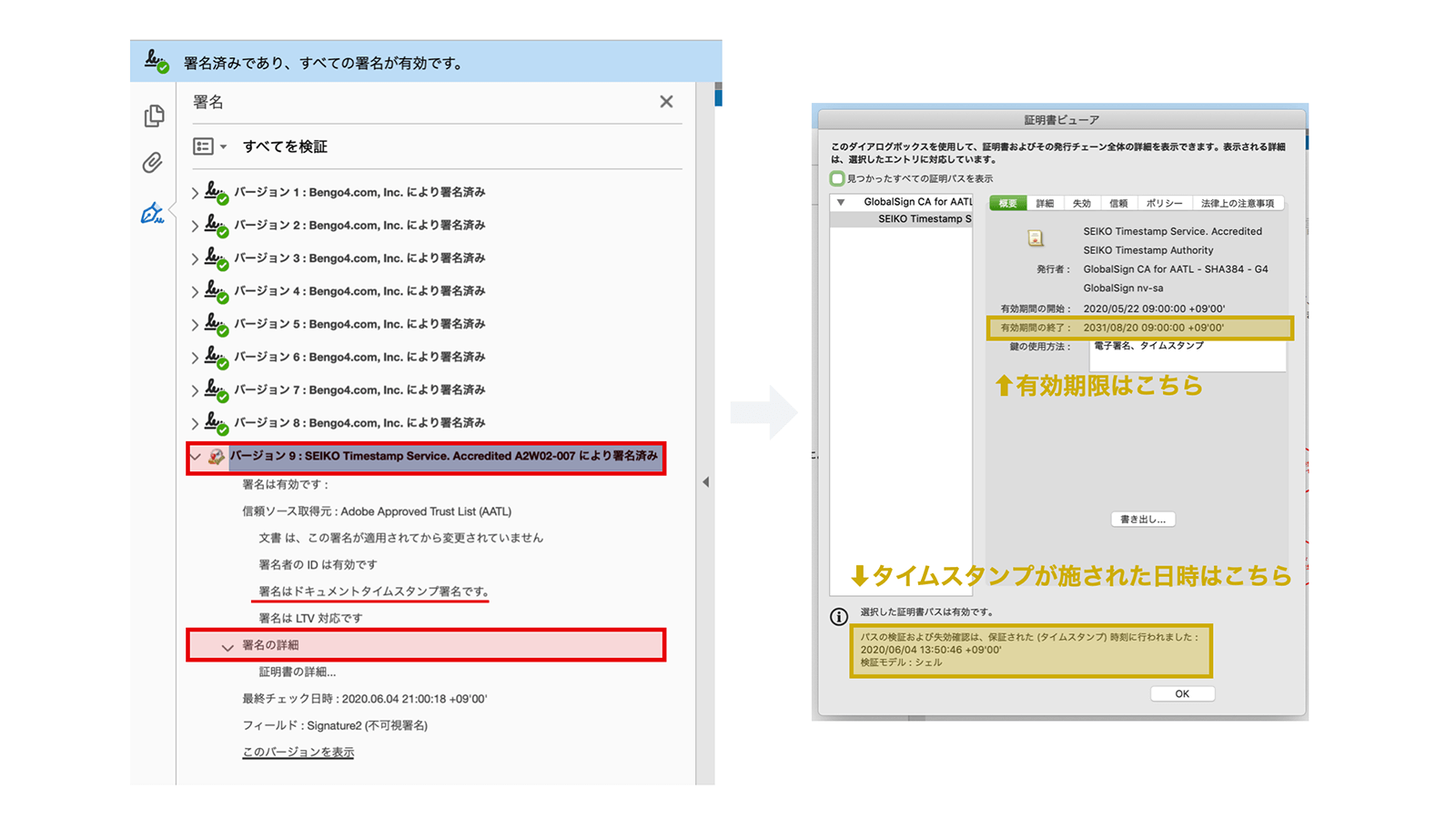Click the timestamp icon of バージョン 9
Image resolution: width=1456 pixels, height=819 pixels.
217,457
